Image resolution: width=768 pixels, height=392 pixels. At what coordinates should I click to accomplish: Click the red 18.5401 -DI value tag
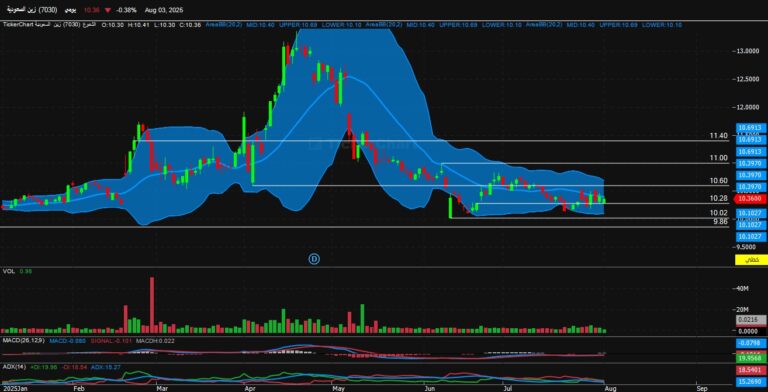pyautogui.click(x=749, y=369)
